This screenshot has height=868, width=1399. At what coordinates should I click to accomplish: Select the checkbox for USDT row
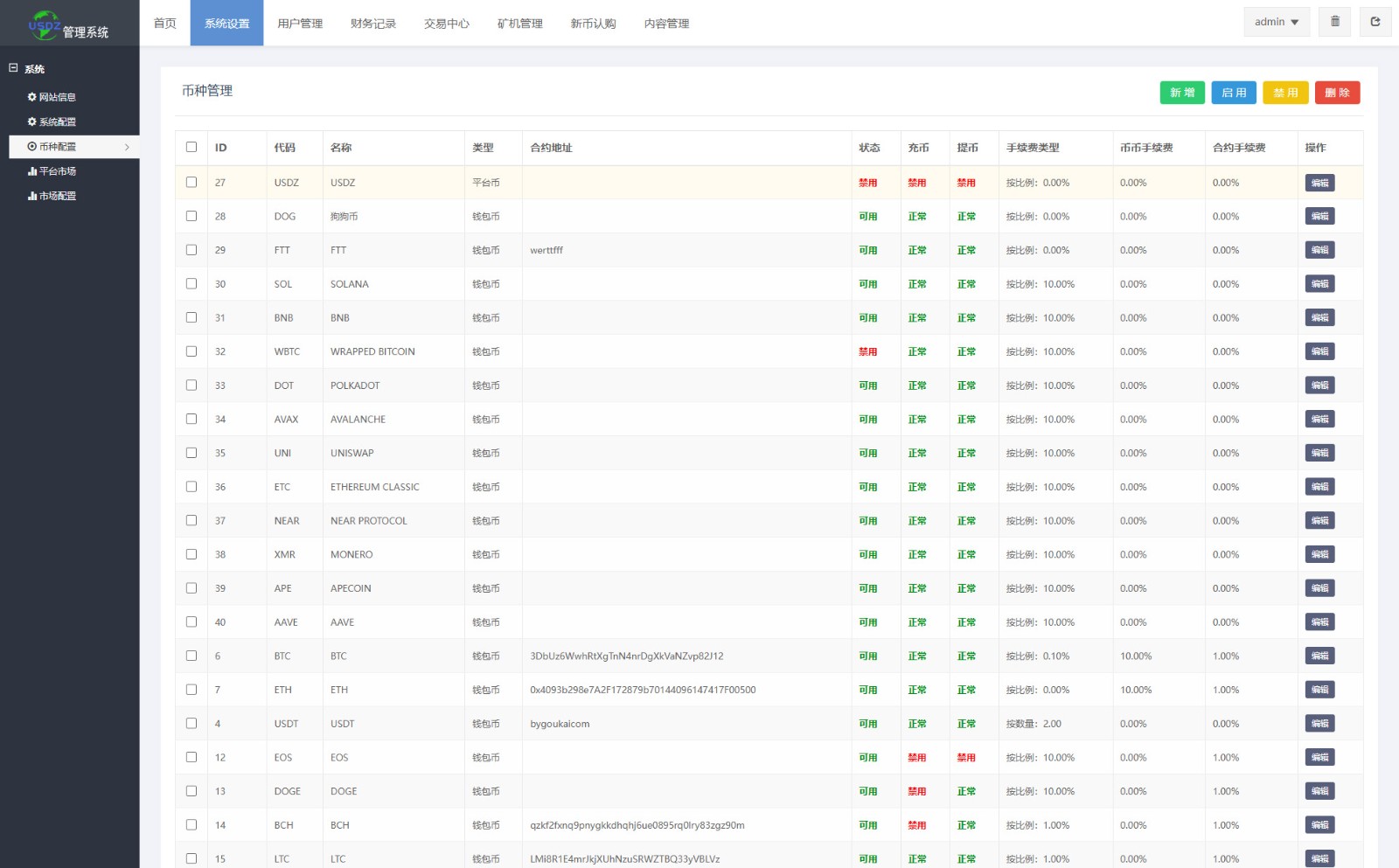[191, 723]
